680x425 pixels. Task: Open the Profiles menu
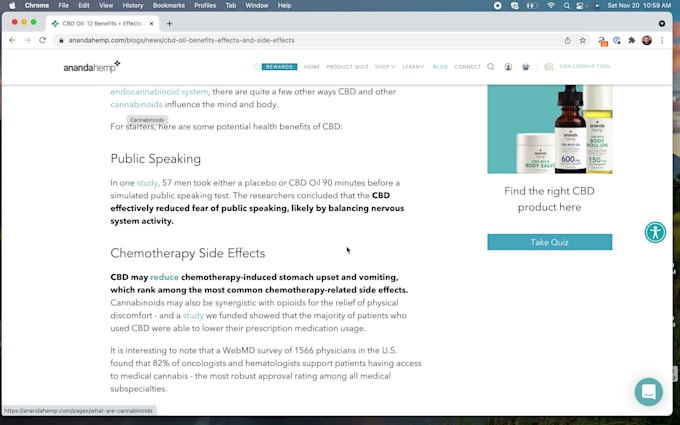click(x=205, y=6)
